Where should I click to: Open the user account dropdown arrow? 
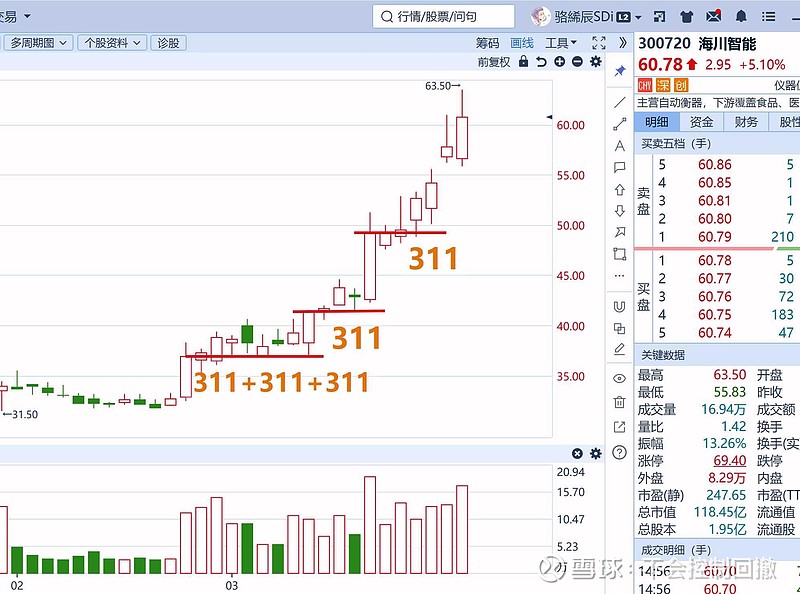click(638, 17)
